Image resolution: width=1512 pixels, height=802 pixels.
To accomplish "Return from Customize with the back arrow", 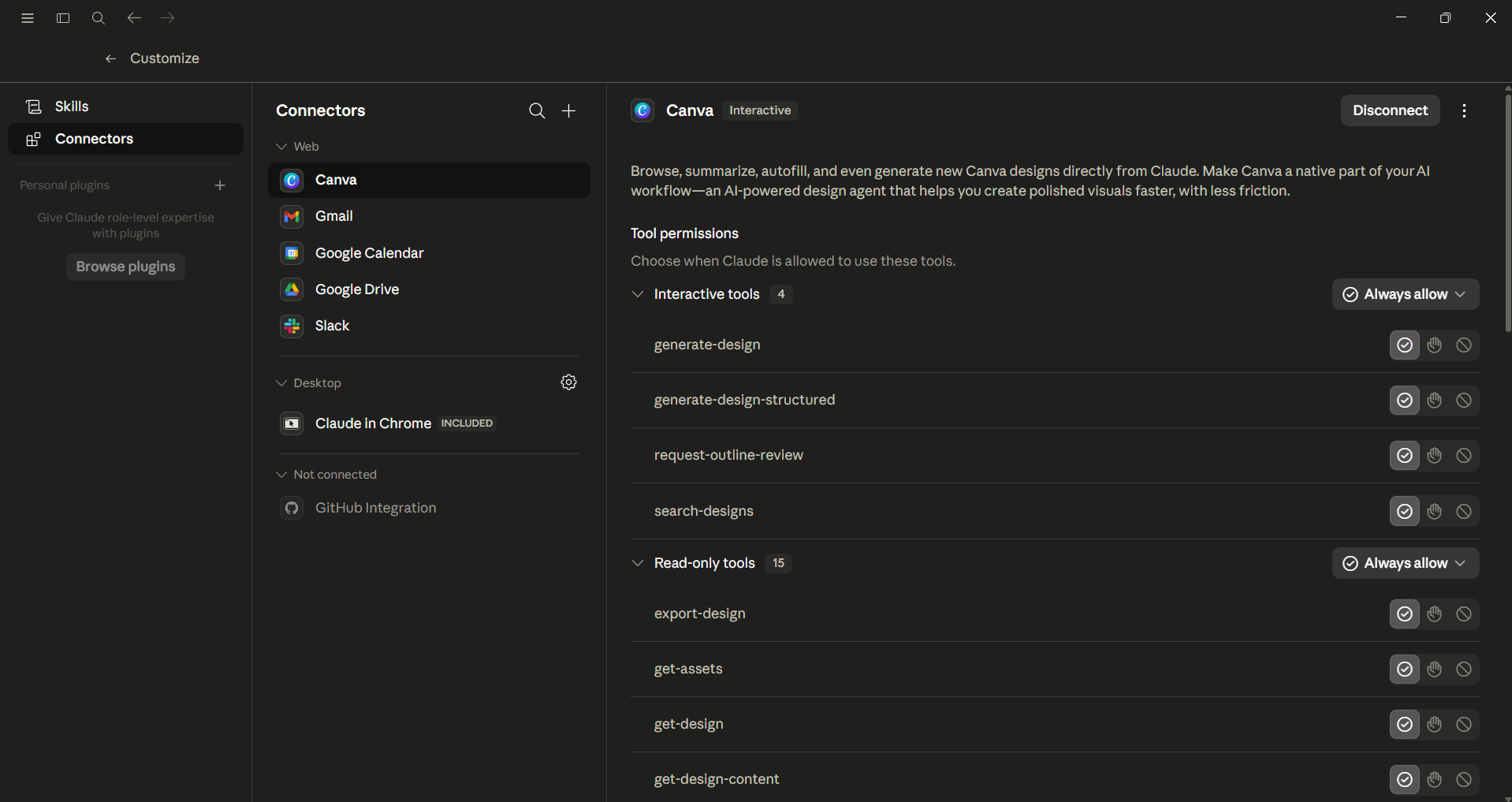I will [110, 58].
